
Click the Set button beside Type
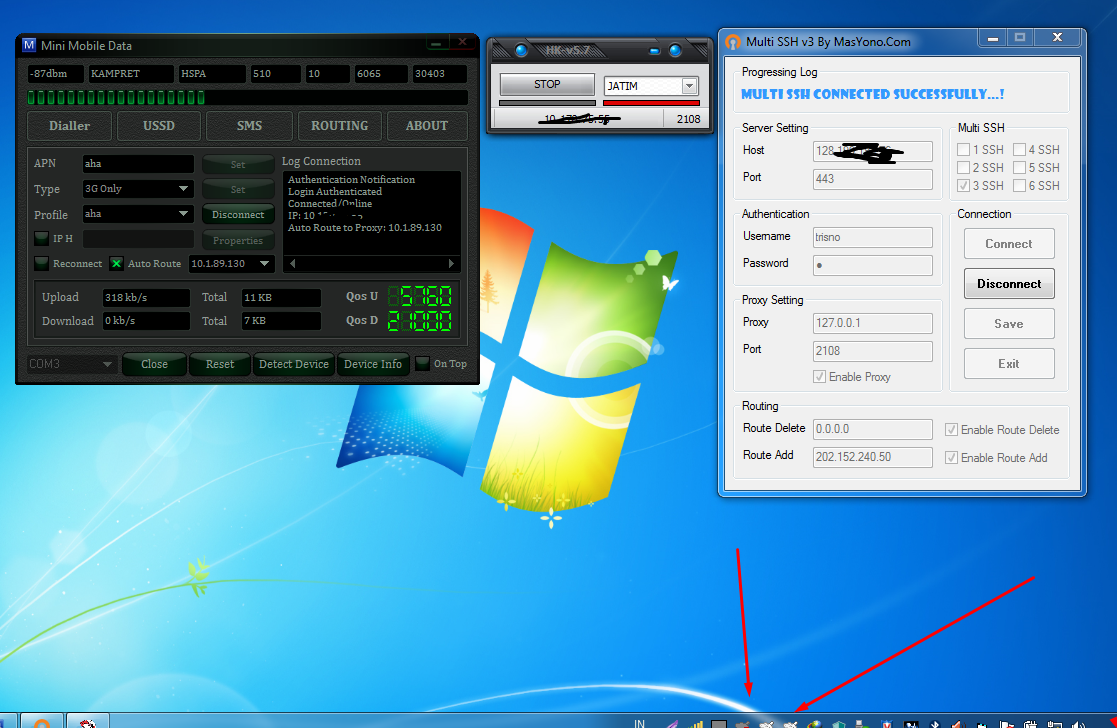tap(238, 189)
